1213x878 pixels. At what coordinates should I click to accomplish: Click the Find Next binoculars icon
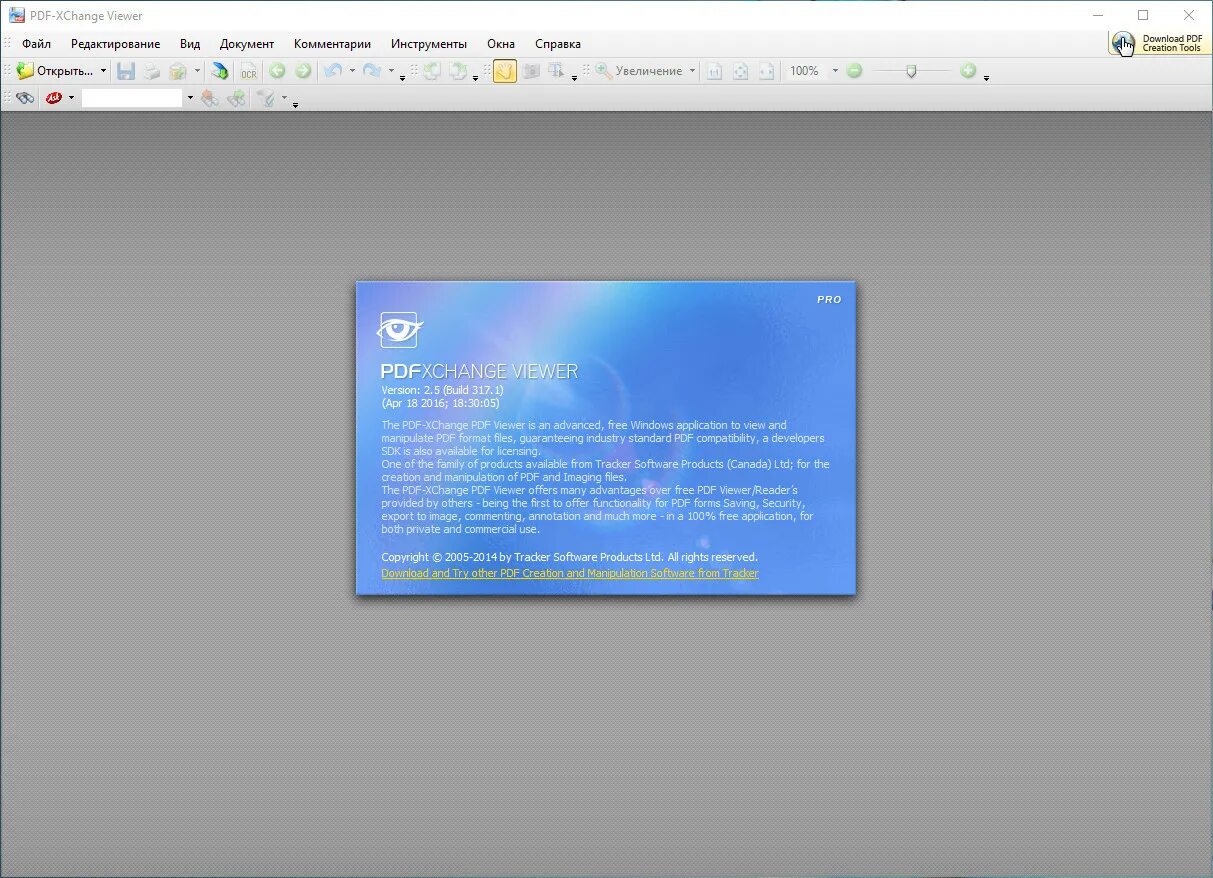(x=236, y=98)
